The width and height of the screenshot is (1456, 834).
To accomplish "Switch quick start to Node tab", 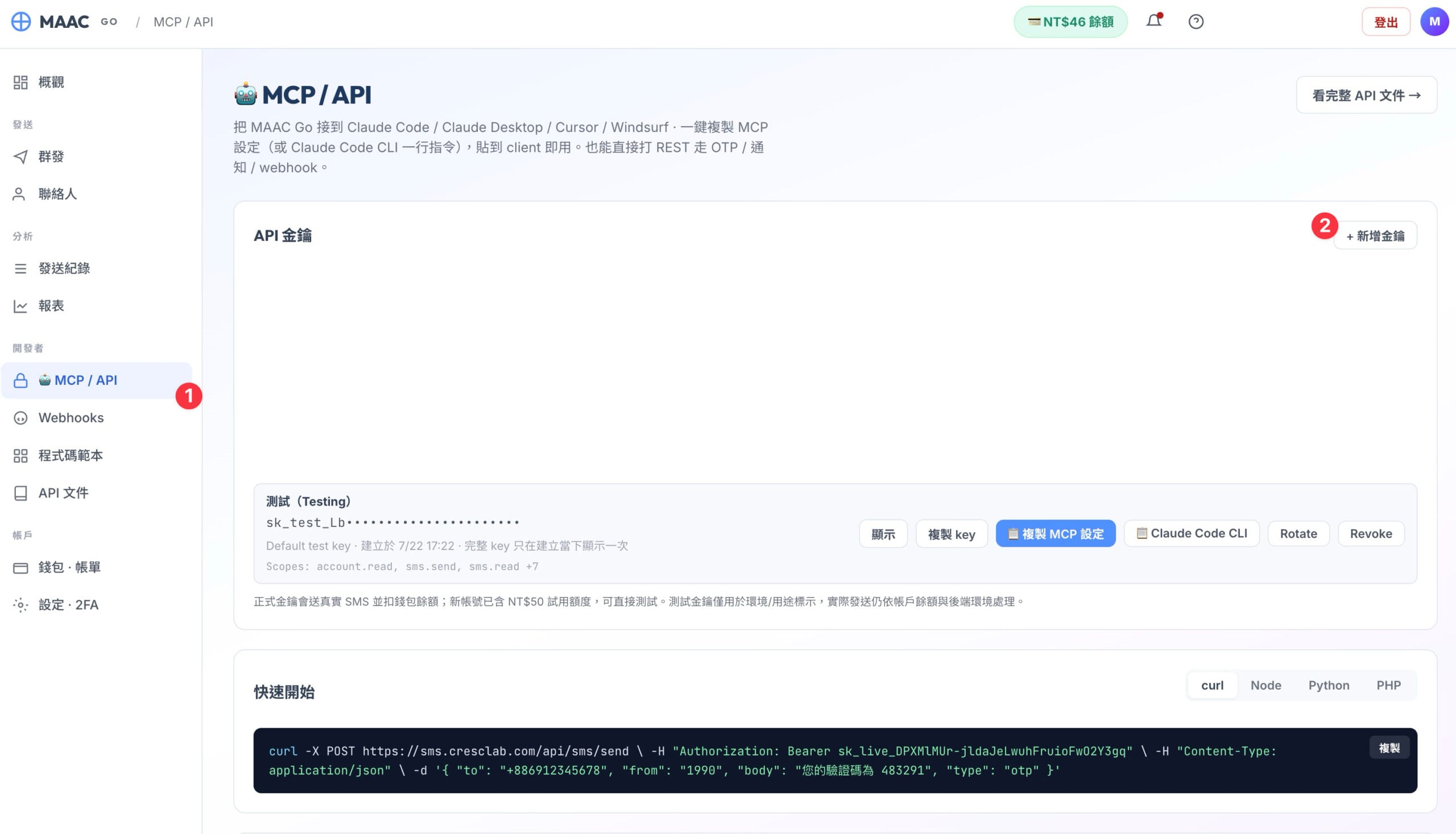I will [1266, 686].
